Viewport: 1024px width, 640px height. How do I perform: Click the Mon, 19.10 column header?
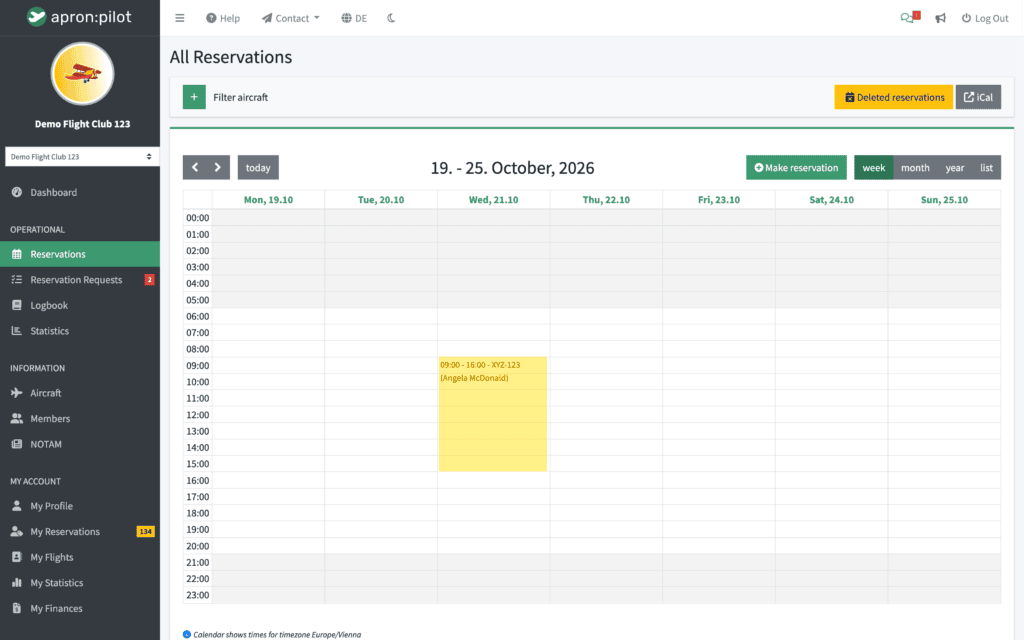coord(268,200)
